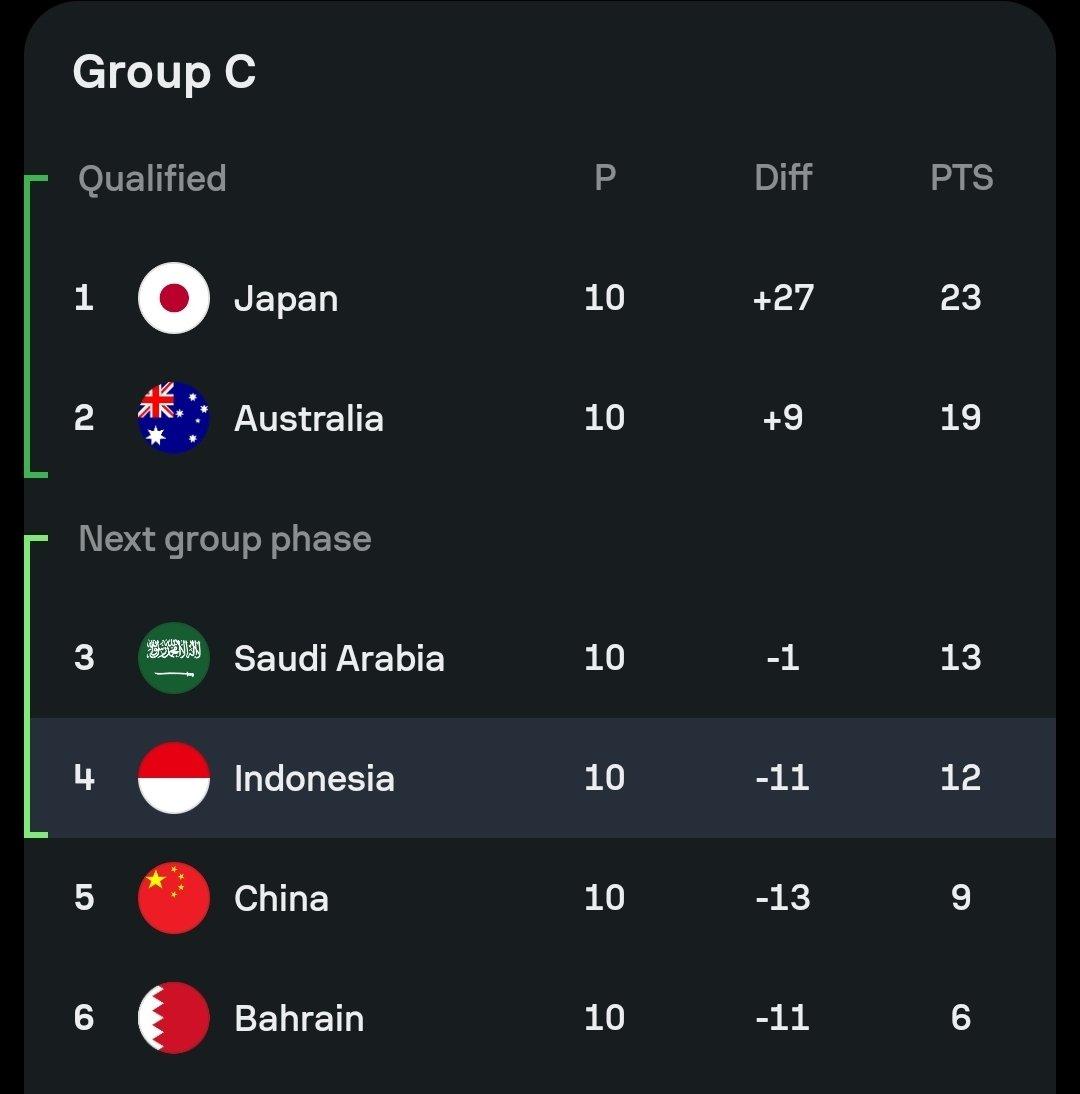Click the Diff column header

pyautogui.click(x=783, y=177)
